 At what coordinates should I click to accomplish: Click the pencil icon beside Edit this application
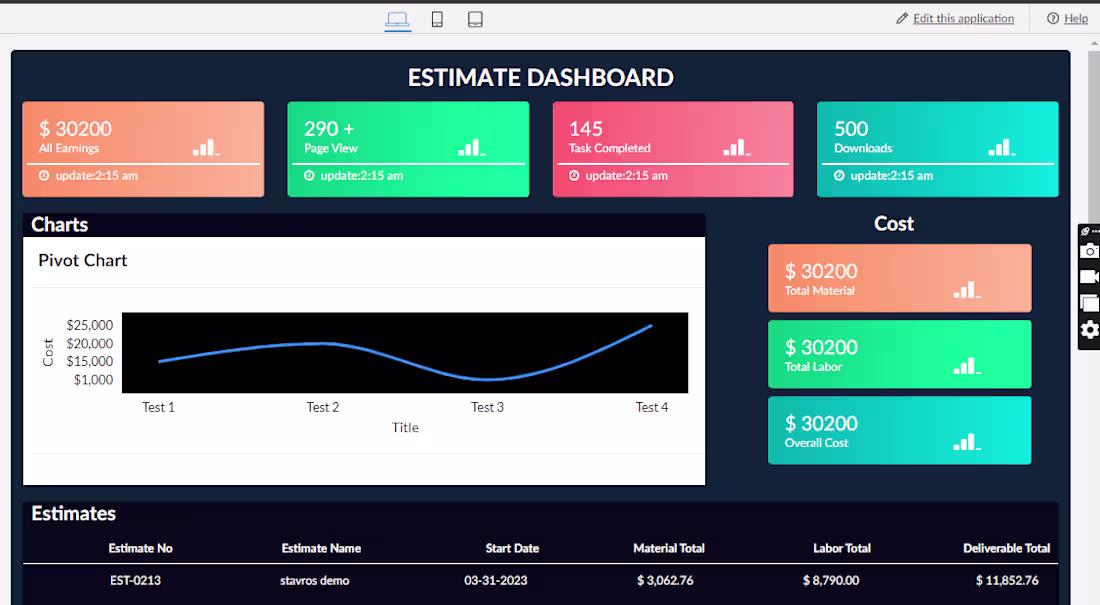pyautogui.click(x=901, y=18)
